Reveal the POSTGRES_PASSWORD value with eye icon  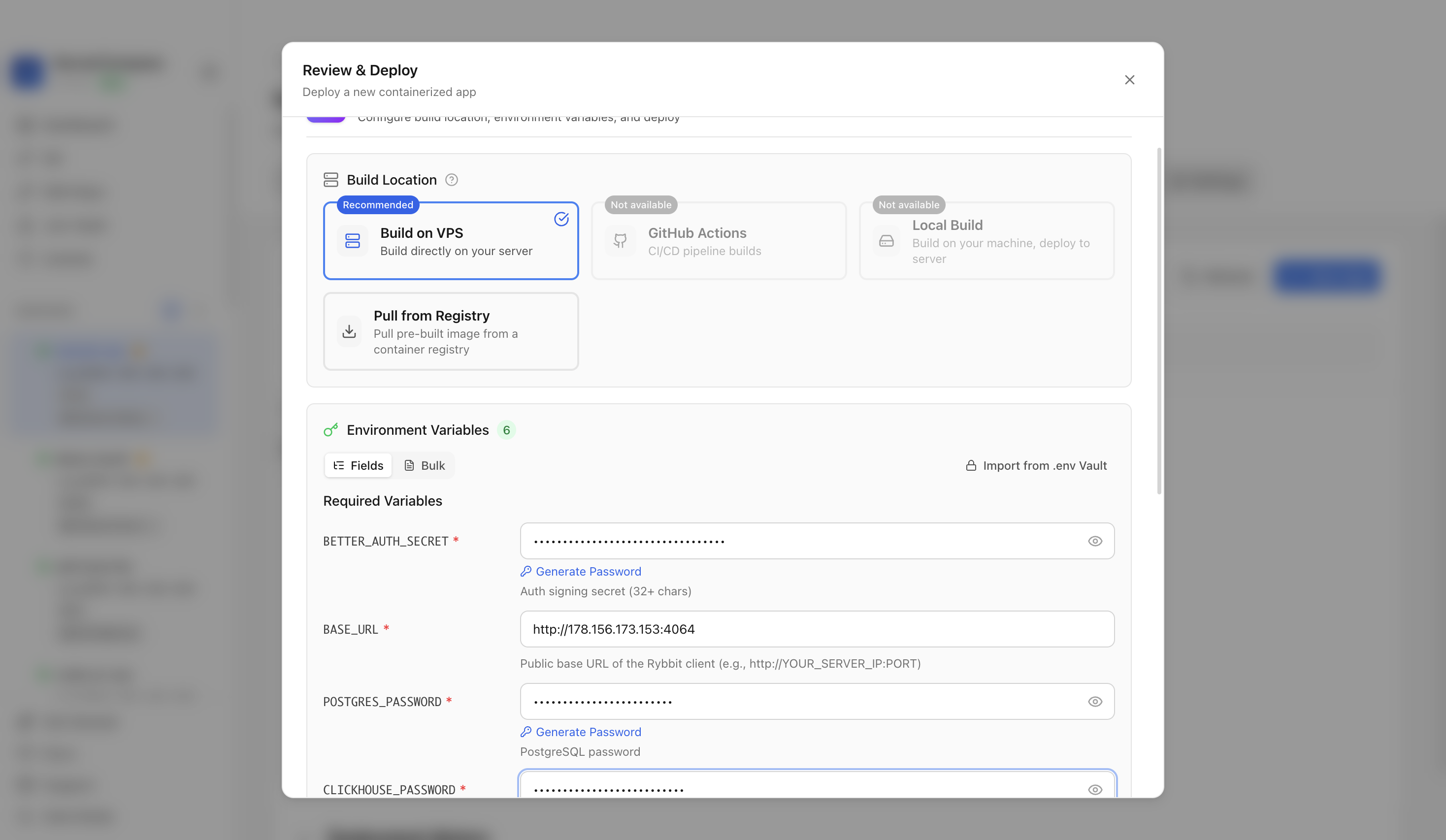click(1095, 702)
